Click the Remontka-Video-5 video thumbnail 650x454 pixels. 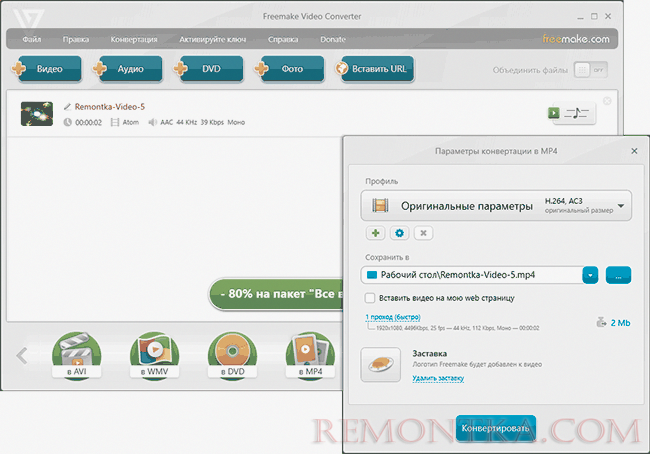pos(37,114)
